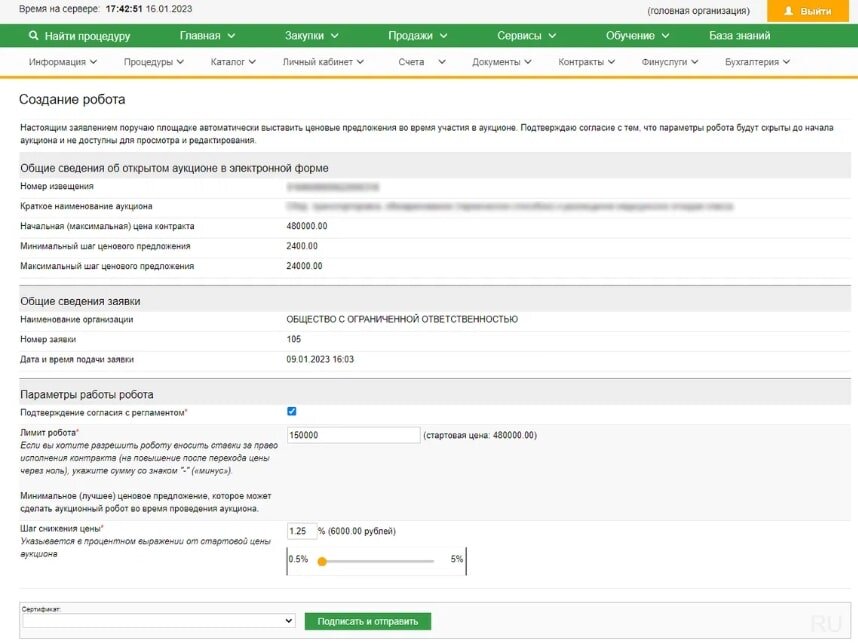Click the Лимит робота input field
This screenshot has width=858, height=643.
click(353, 435)
